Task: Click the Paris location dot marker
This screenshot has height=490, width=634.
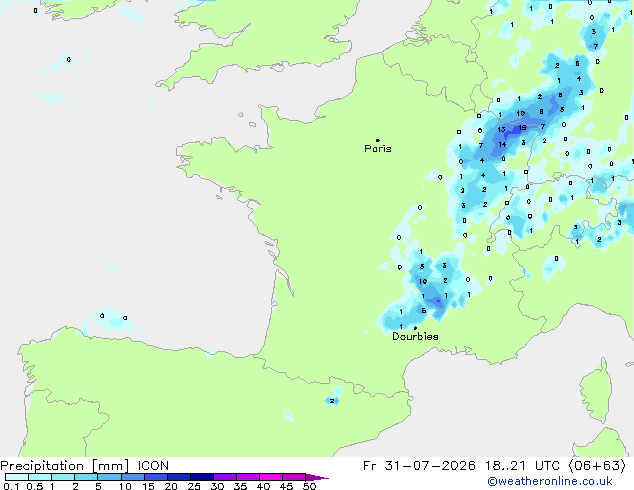Action: 378,140
